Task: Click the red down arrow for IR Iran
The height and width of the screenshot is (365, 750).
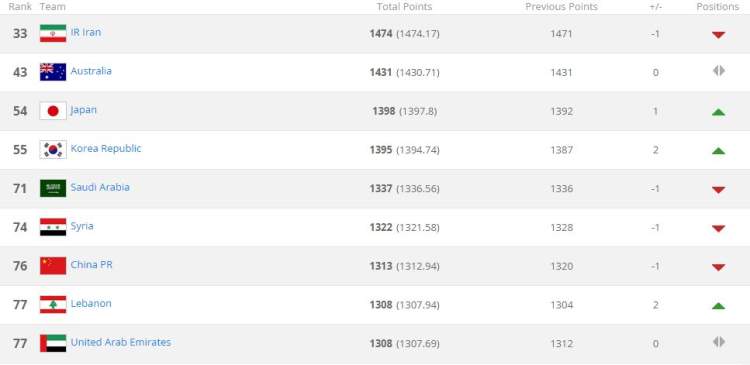Action: [x=718, y=34]
